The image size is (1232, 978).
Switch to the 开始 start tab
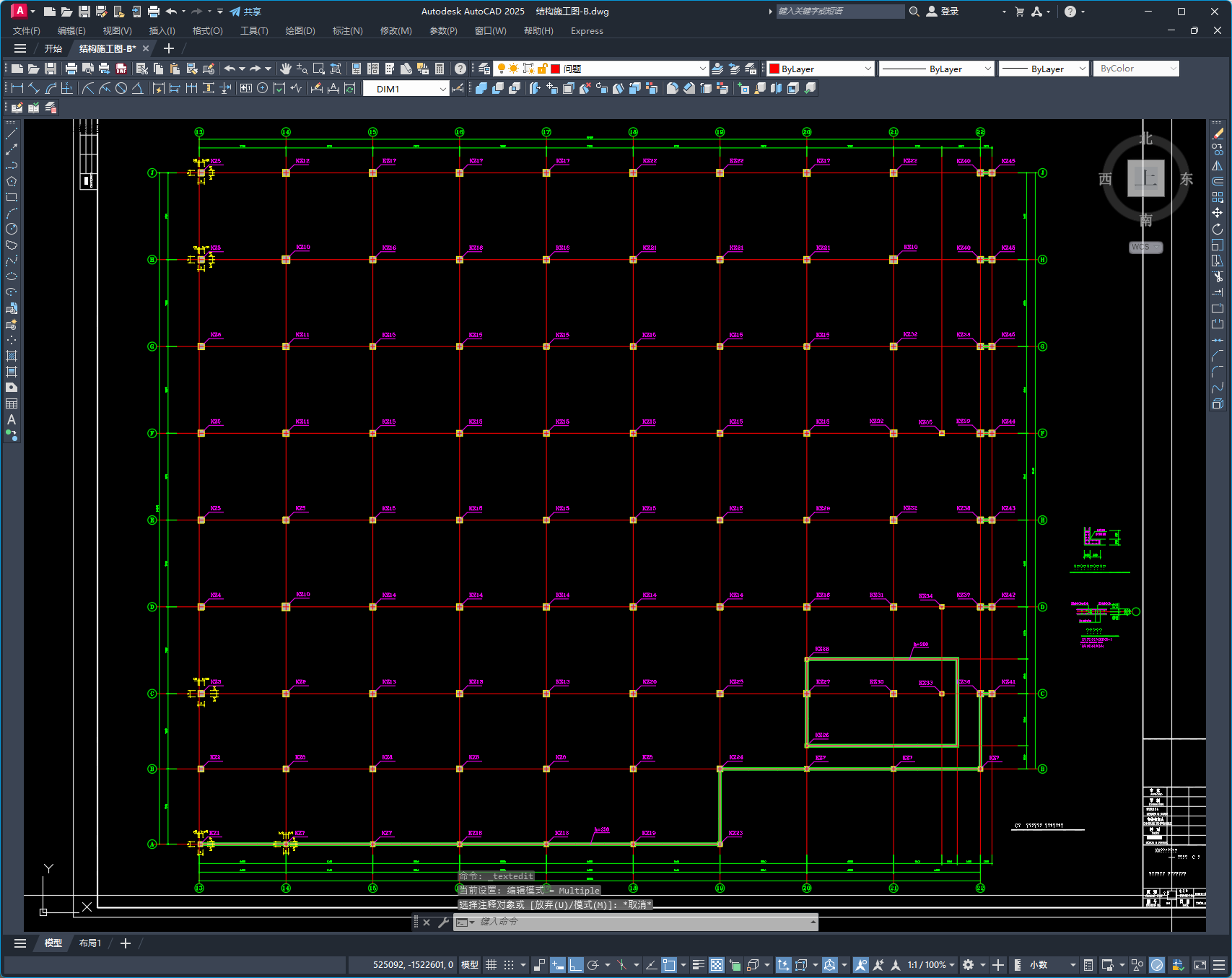[x=53, y=48]
